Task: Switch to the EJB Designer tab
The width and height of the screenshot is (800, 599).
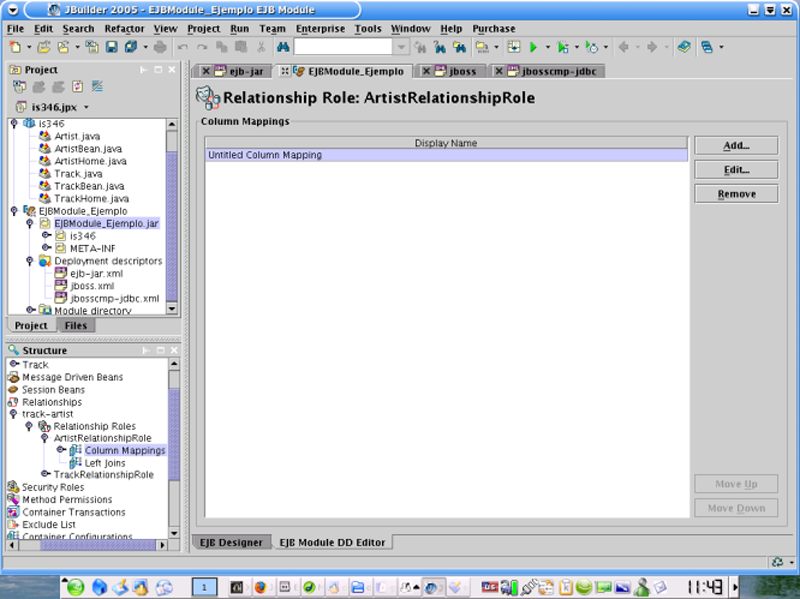Action: pyautogui.click(x=230, y=542)
